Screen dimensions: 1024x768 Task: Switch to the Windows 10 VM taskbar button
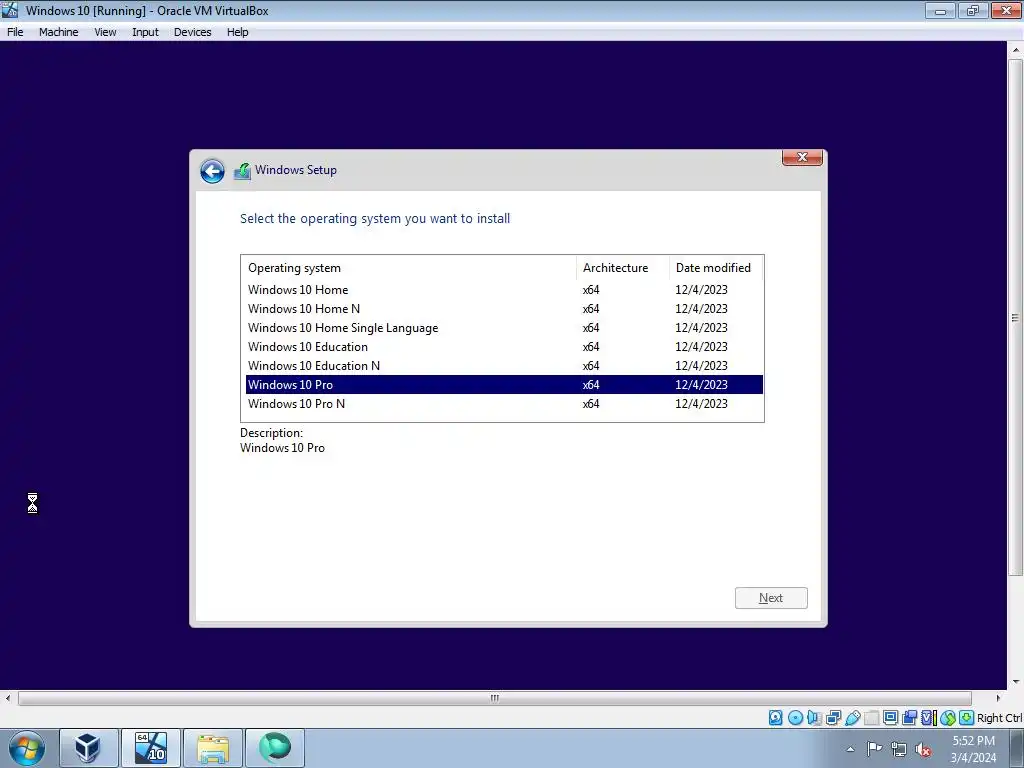coord(151,748)
